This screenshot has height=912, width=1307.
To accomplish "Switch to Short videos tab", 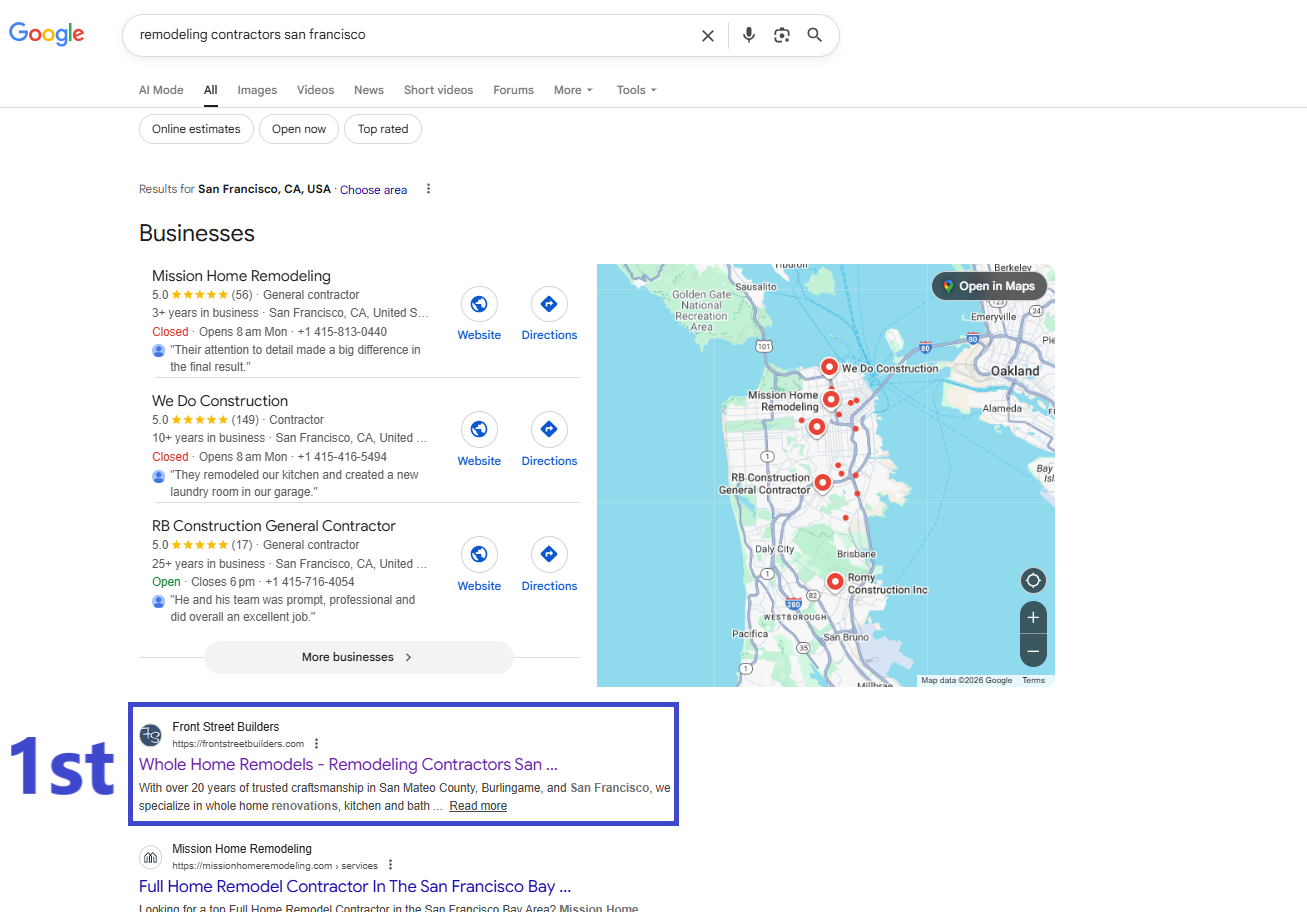I will coord(438,90).
